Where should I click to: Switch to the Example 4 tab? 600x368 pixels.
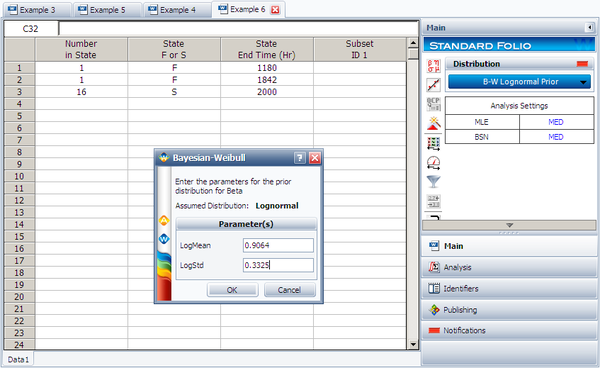(x=178, y=10)
